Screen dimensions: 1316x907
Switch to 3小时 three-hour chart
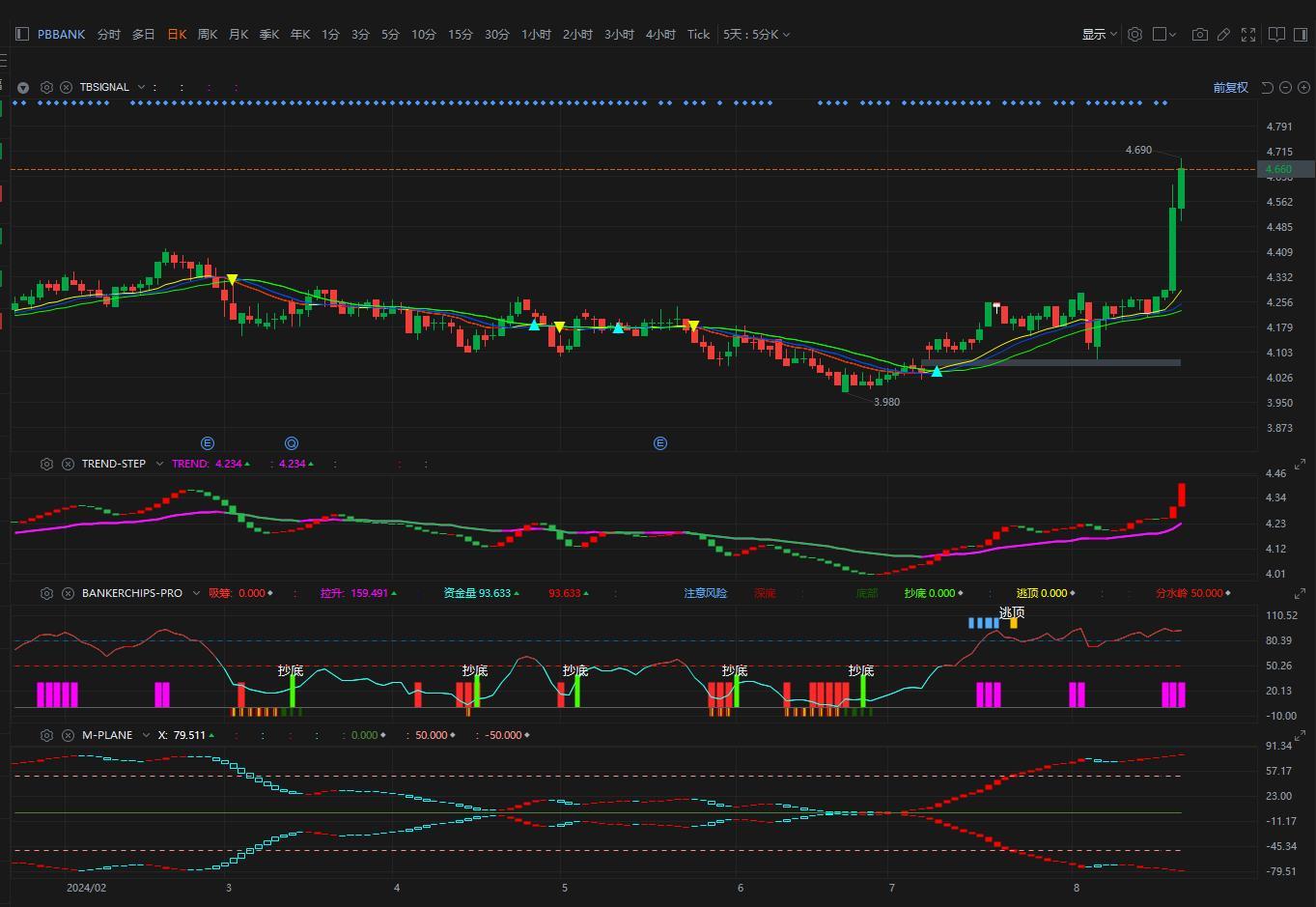coord(619,34)
